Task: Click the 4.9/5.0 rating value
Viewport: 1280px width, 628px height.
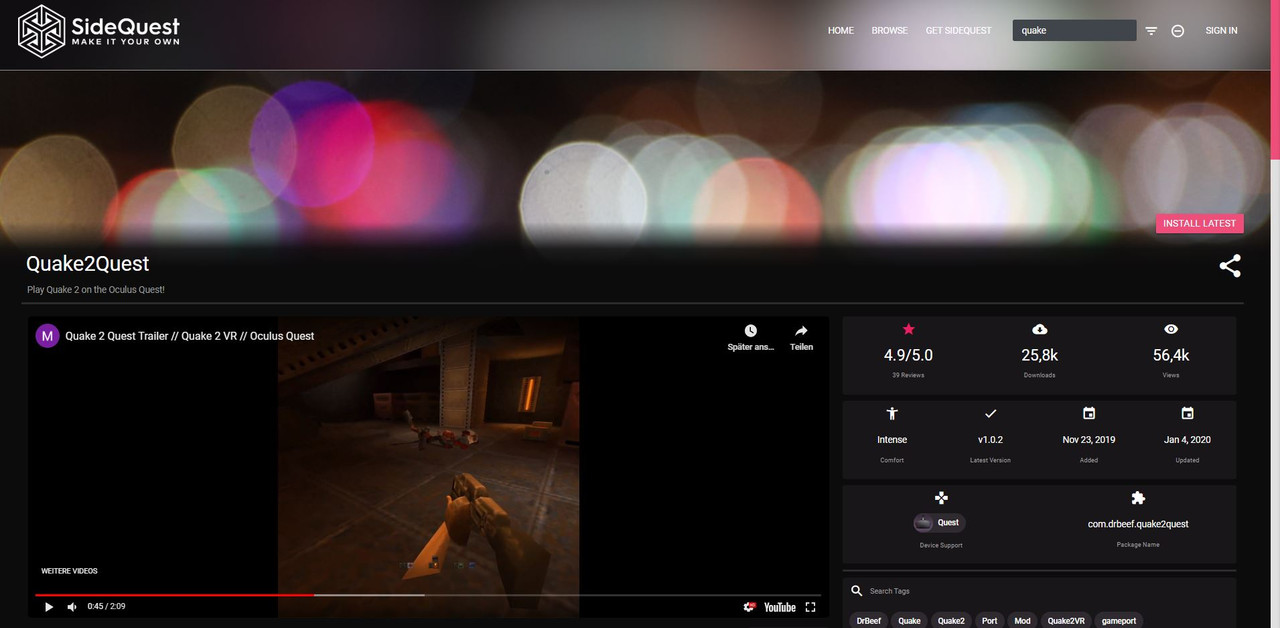Action: tap(908, 355)
